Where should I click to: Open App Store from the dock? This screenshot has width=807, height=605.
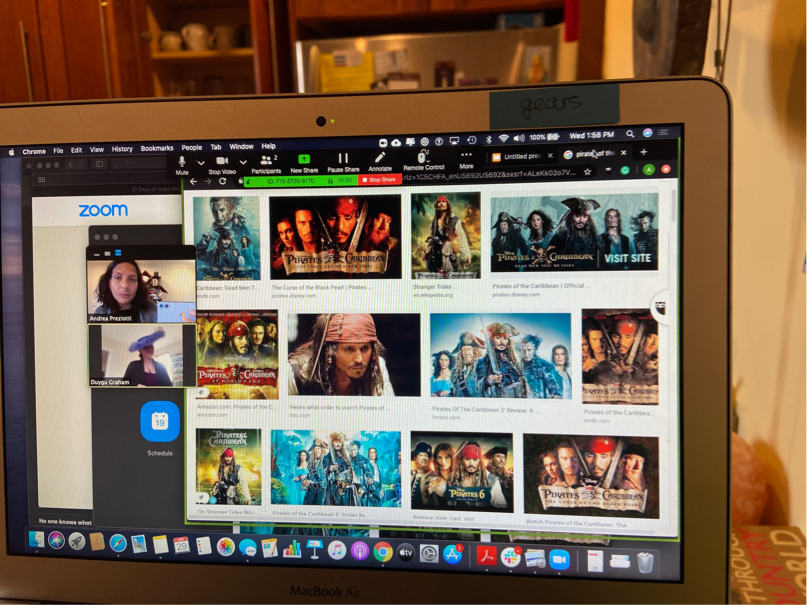pos(452,554)
